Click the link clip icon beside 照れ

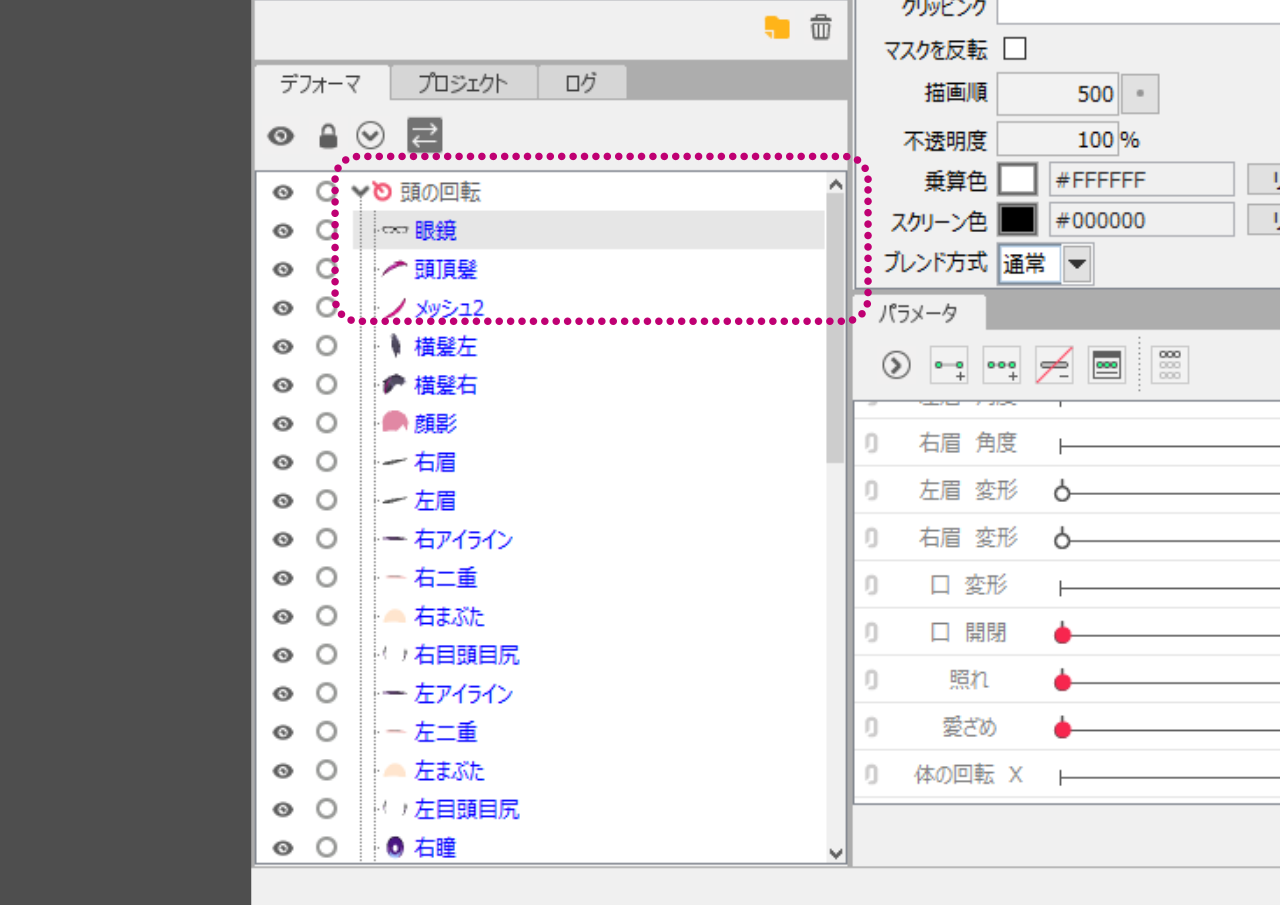[871, 680]
